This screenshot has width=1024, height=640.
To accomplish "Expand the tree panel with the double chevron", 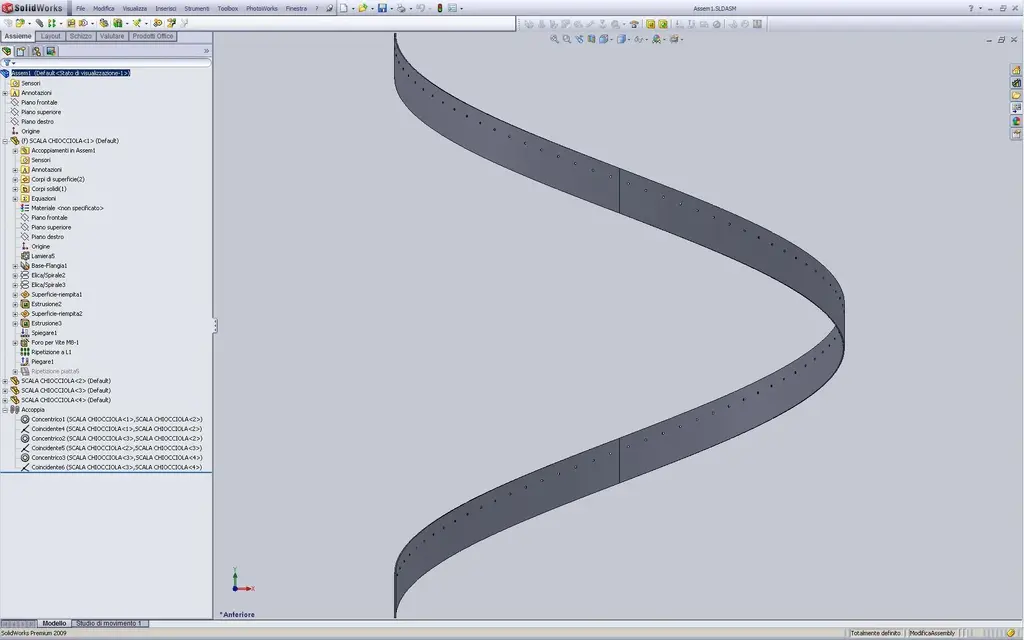I will coord(206,51).
